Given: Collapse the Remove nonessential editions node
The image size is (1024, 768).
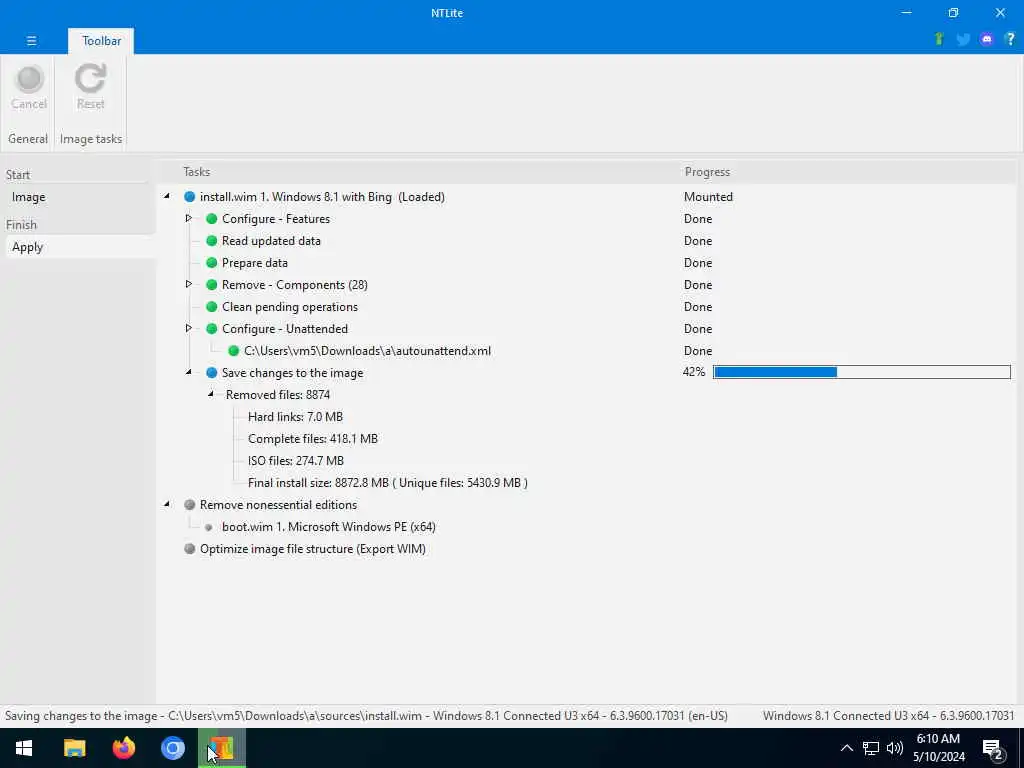Looking at the screenshot, I should pos(167,504).
